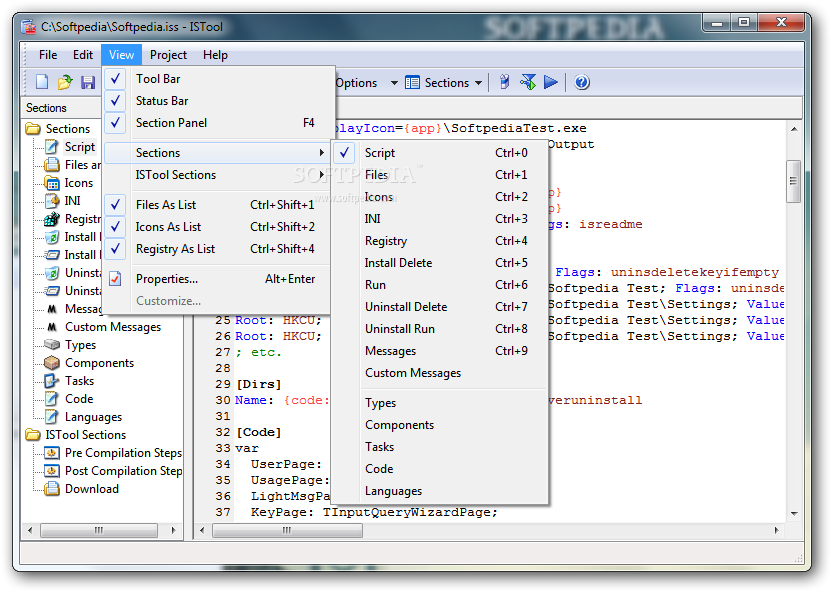832x592 pixels.
Task: Click the compile script toolbar icon
Action: (505, 82)
